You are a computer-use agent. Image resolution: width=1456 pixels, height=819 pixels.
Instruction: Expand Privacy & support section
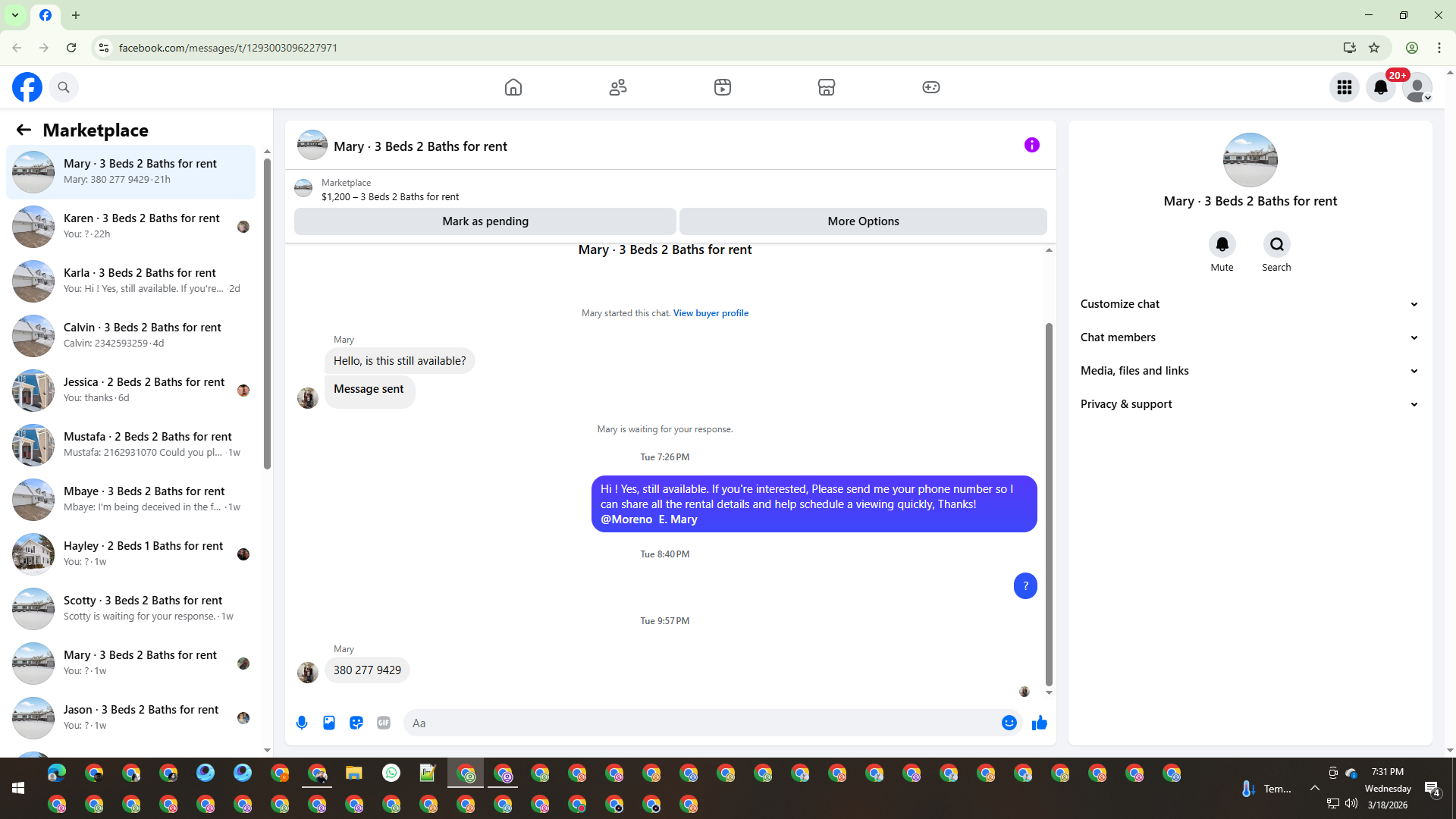click(1250, 404)
